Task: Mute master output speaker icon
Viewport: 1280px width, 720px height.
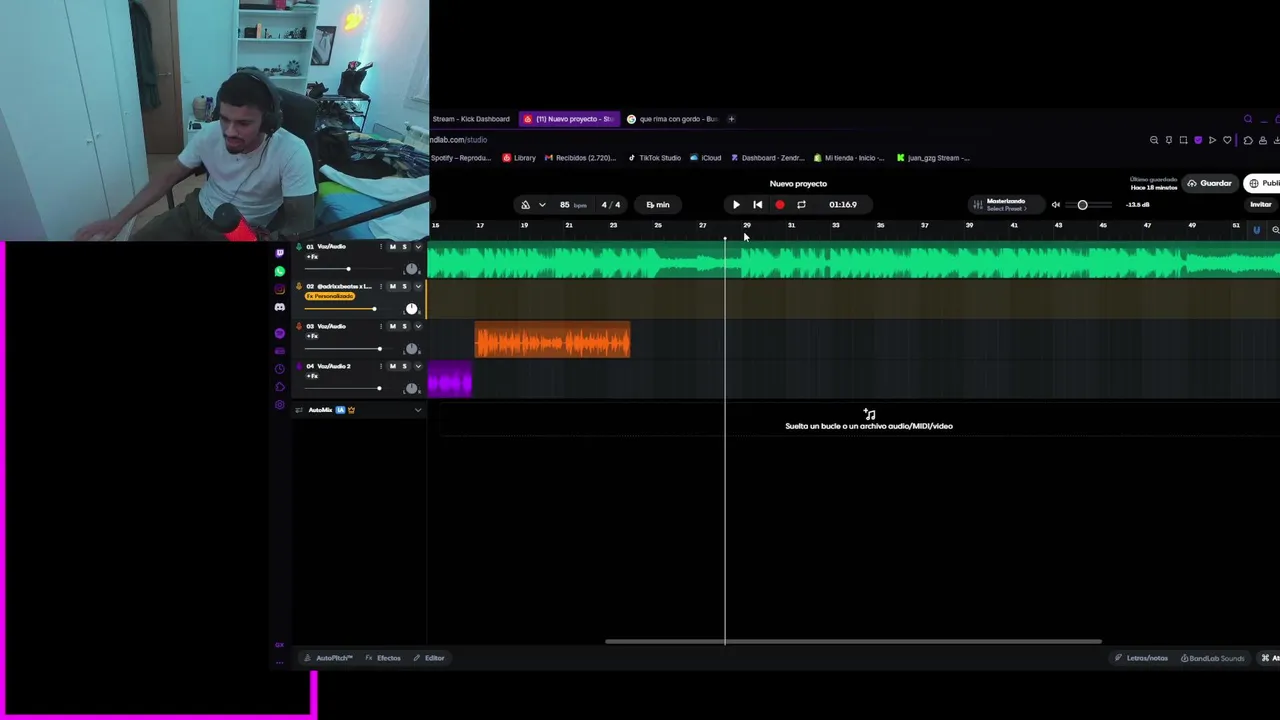Action: pos(1055,205)
